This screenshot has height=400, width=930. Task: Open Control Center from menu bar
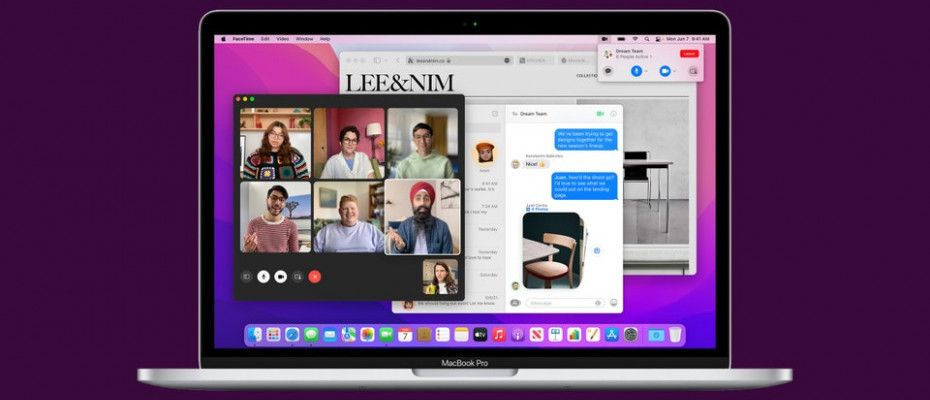pyautogui.click(x=658, y=39)
